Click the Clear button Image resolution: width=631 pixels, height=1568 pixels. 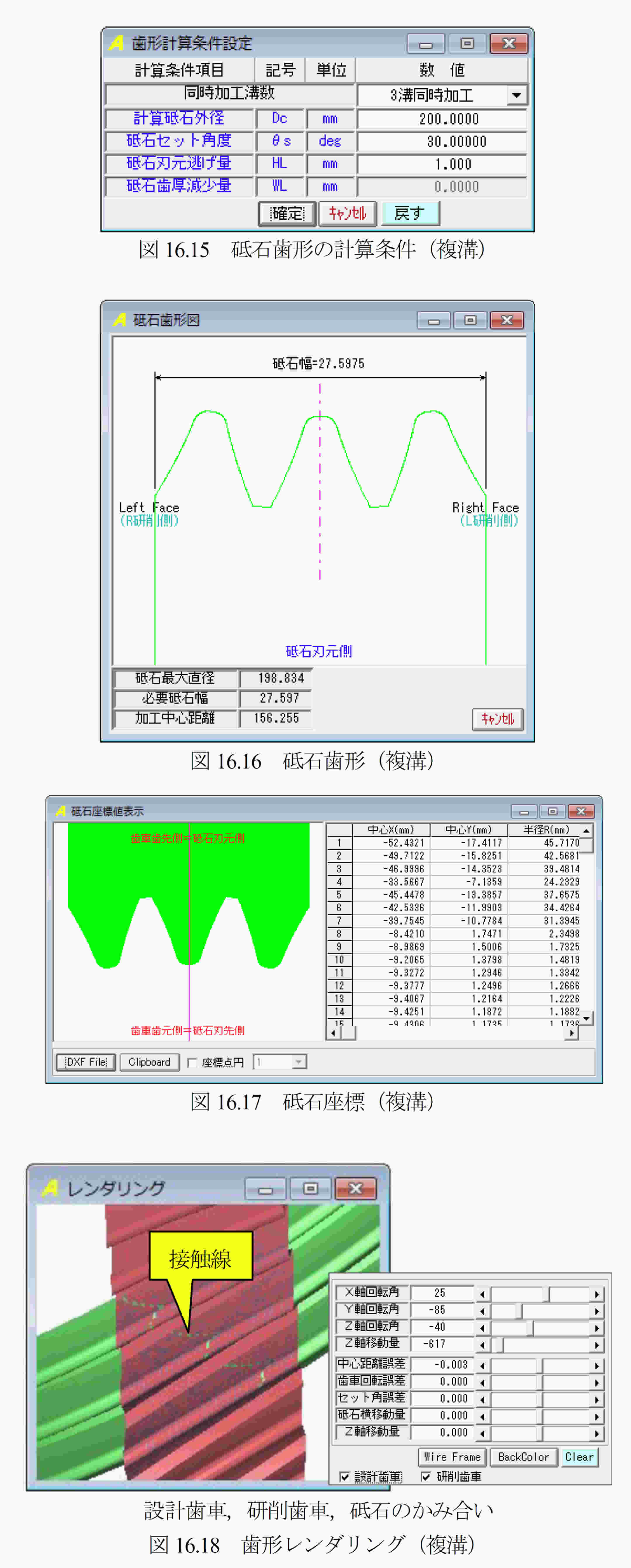pyautogui.click(x=579, y=1457)
